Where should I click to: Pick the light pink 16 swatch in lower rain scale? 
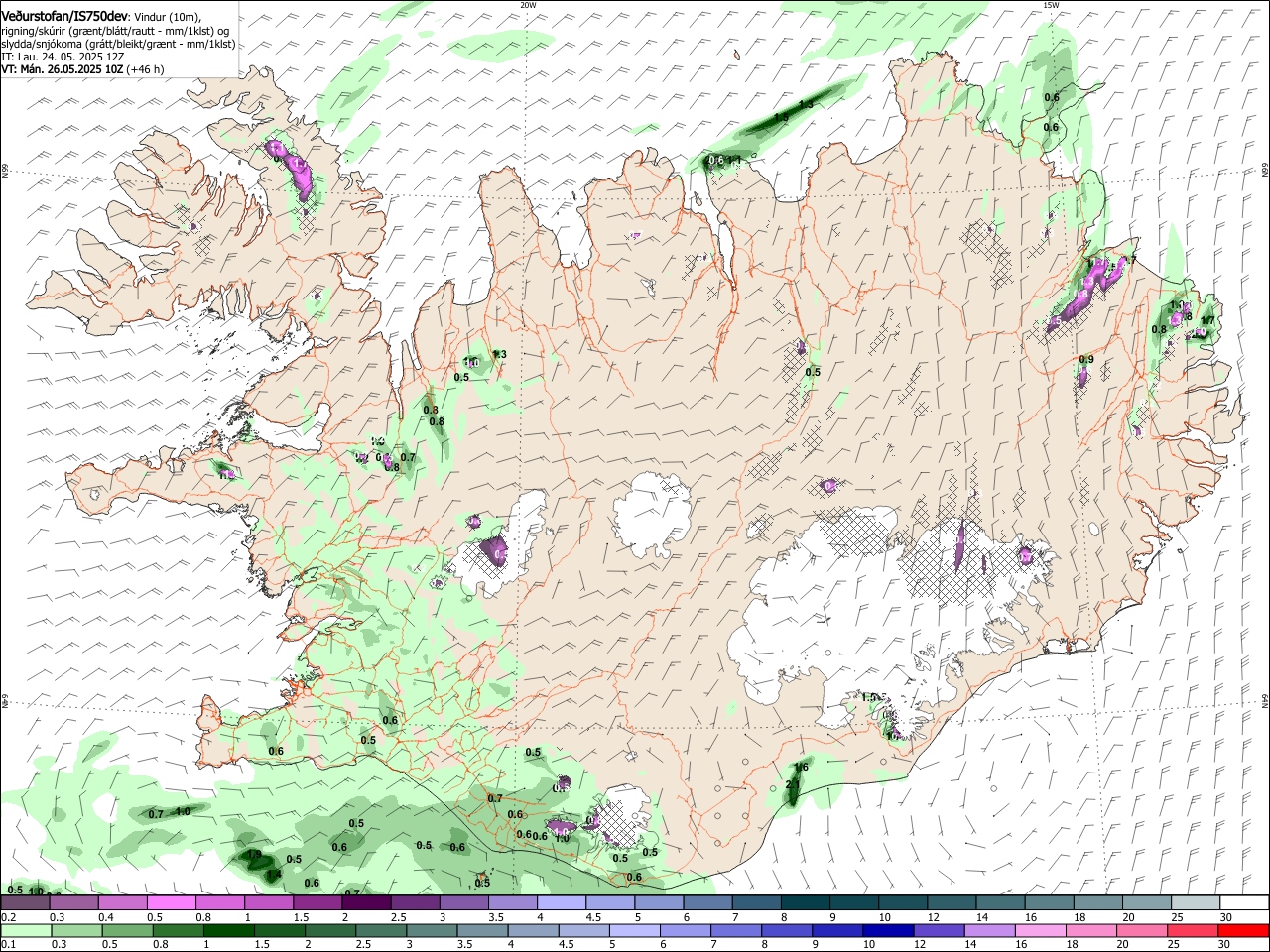click(x=1040, y=931)
